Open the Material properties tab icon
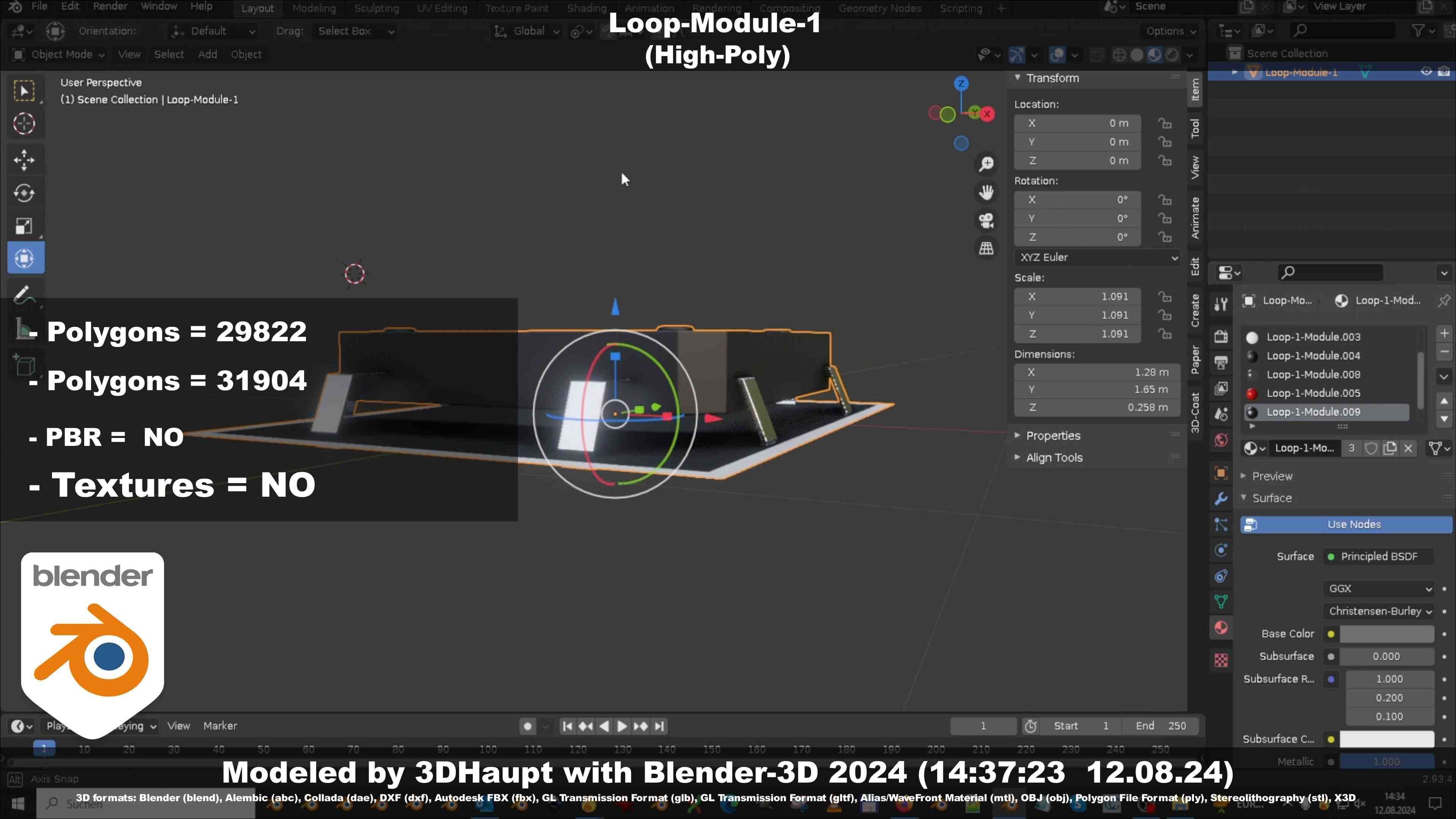Viewport: 1456px width, 819px height. coord(1221,628)
